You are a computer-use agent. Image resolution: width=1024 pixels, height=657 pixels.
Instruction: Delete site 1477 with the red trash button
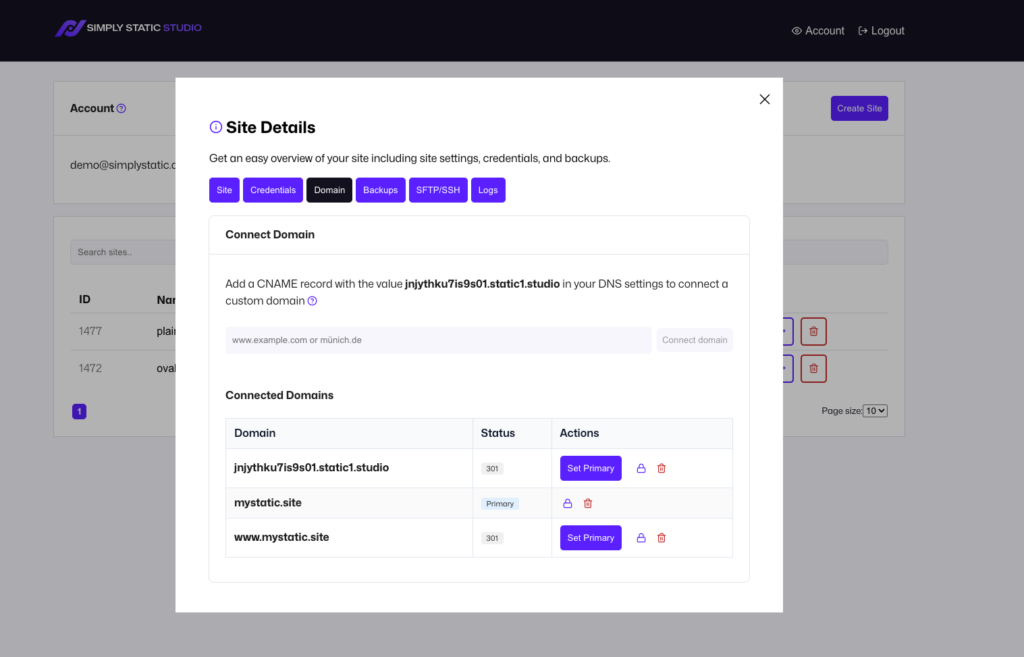(813, 331)
